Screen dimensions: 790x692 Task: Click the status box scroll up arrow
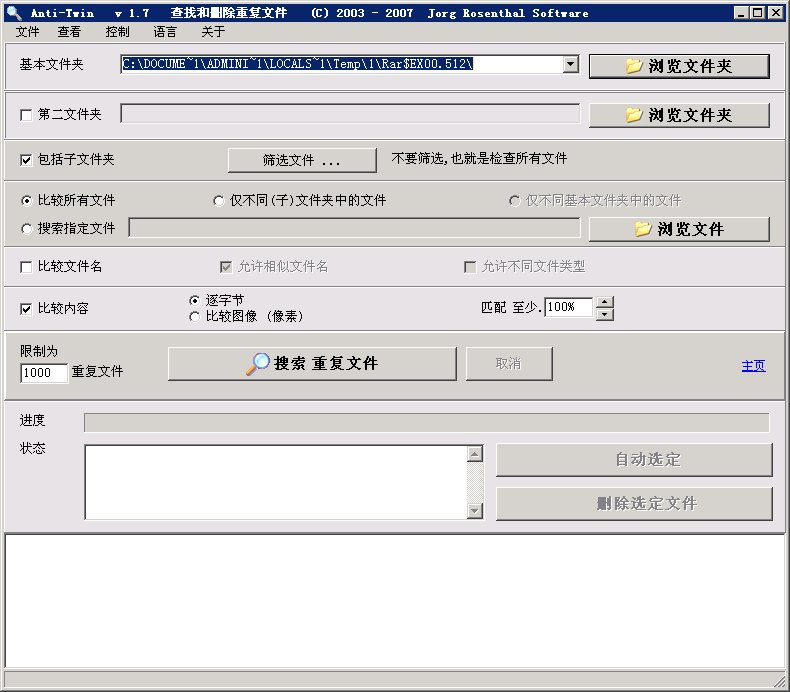[475, 454]
